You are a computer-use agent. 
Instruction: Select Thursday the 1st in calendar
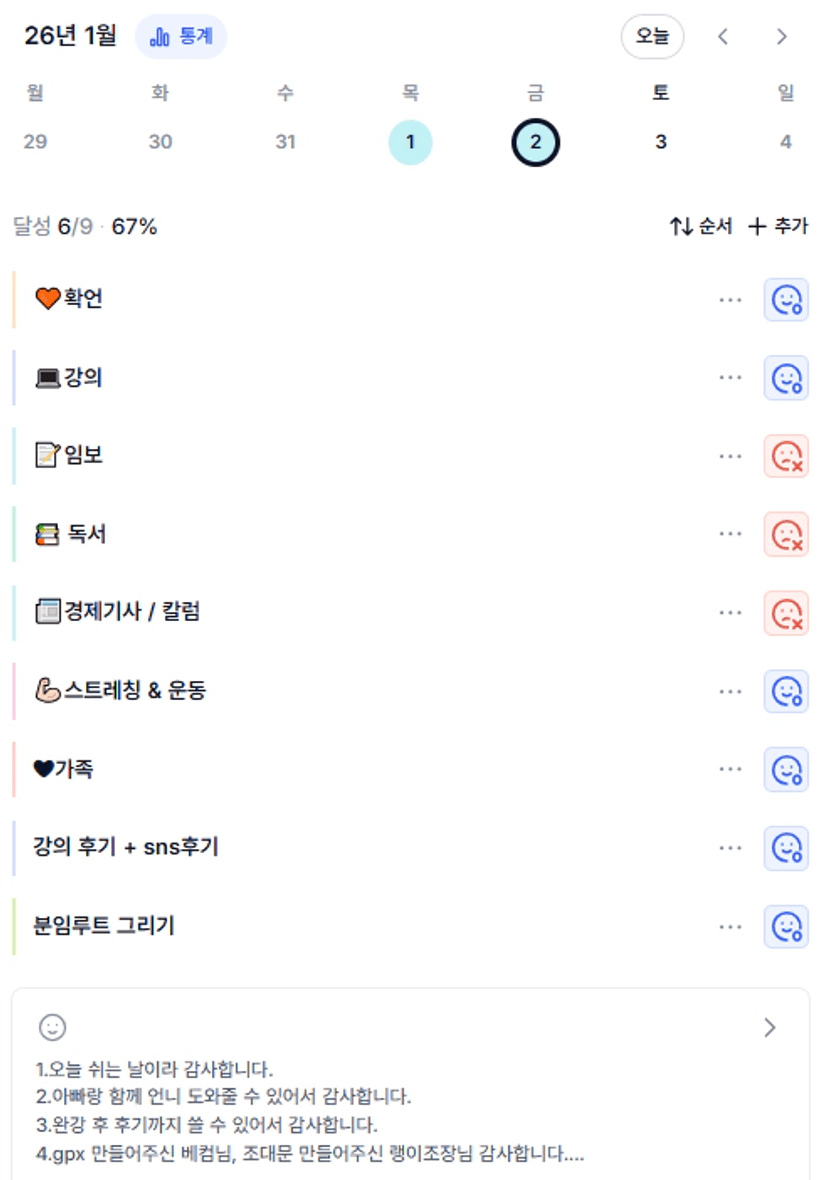coord(410,143)
